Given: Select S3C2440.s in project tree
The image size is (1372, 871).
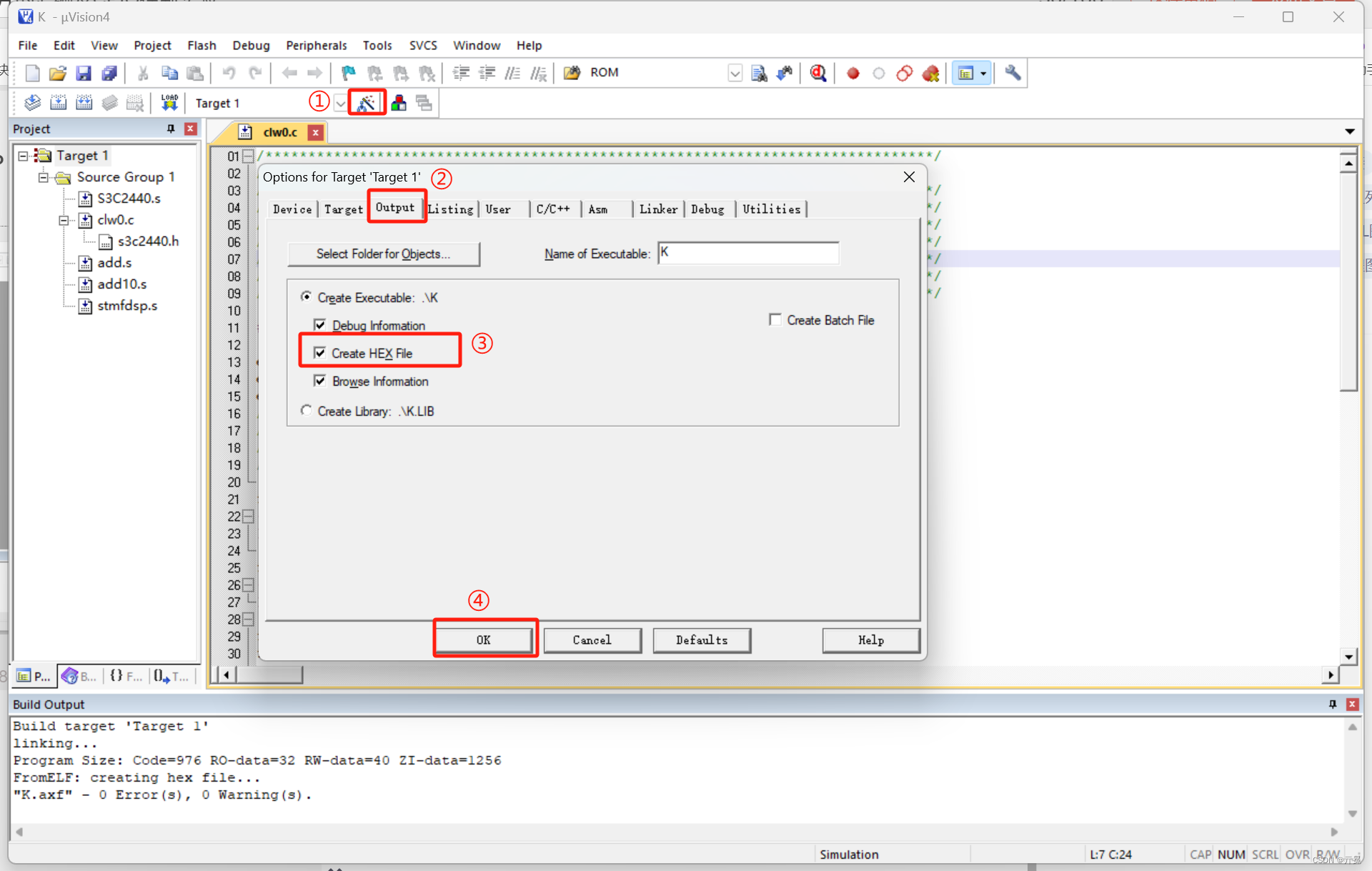Looking at the screenshot, I should point(129,198).
